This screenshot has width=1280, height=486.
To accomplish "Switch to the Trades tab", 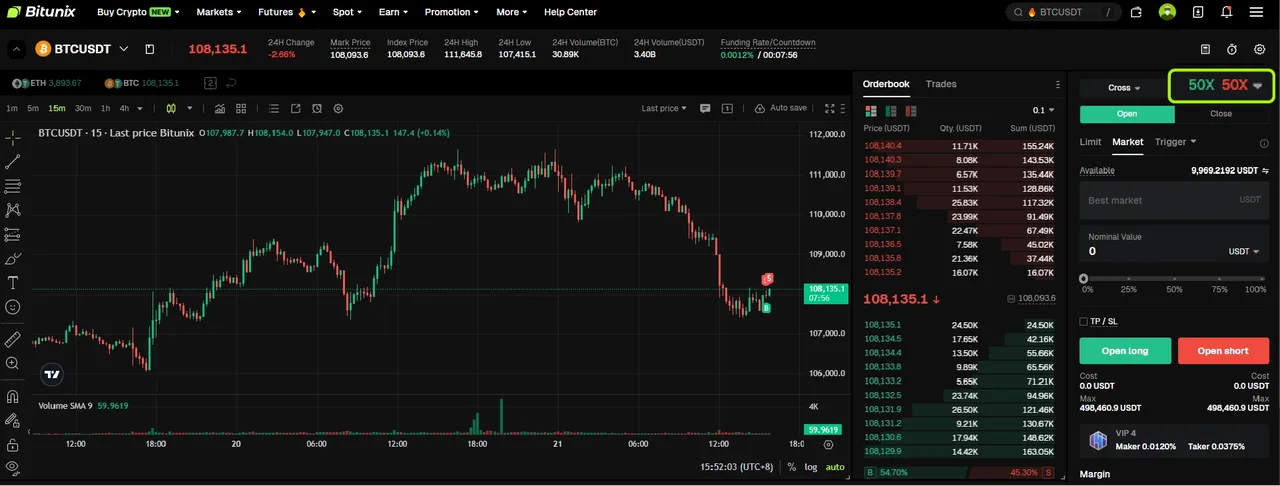I will tap(941, 84).
